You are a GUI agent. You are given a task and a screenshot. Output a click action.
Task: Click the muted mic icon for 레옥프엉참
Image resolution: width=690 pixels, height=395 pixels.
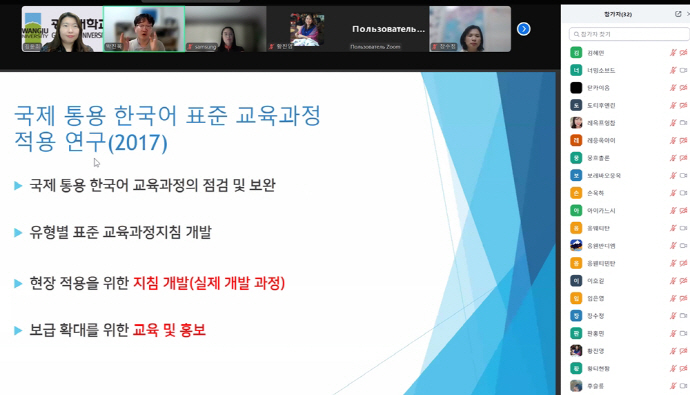tap(673, 123)
